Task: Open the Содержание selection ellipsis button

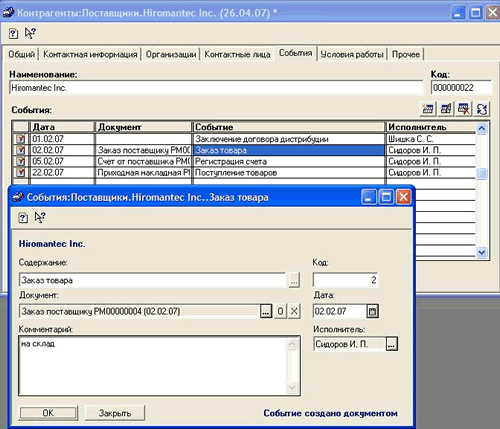Action: [294, 280]
